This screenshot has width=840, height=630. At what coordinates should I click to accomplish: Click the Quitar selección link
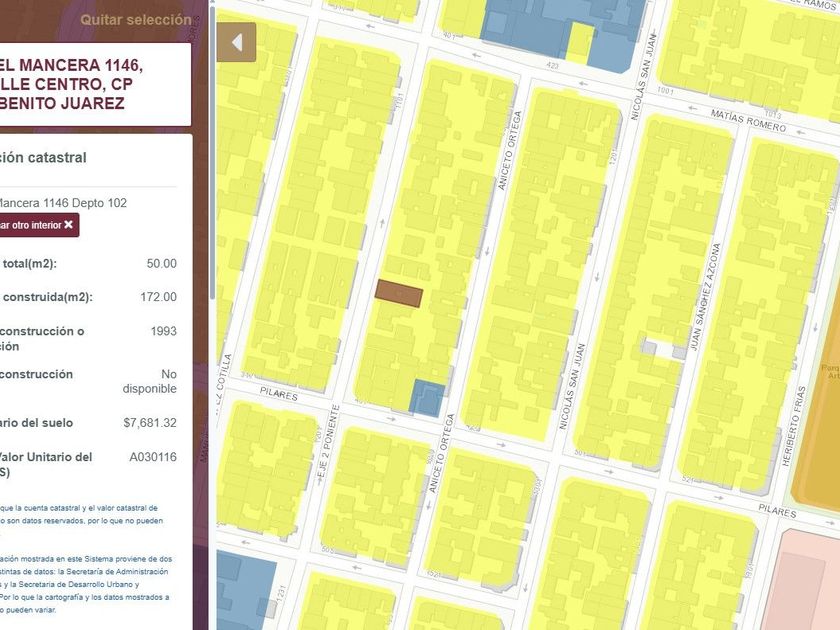coord(136,20)
